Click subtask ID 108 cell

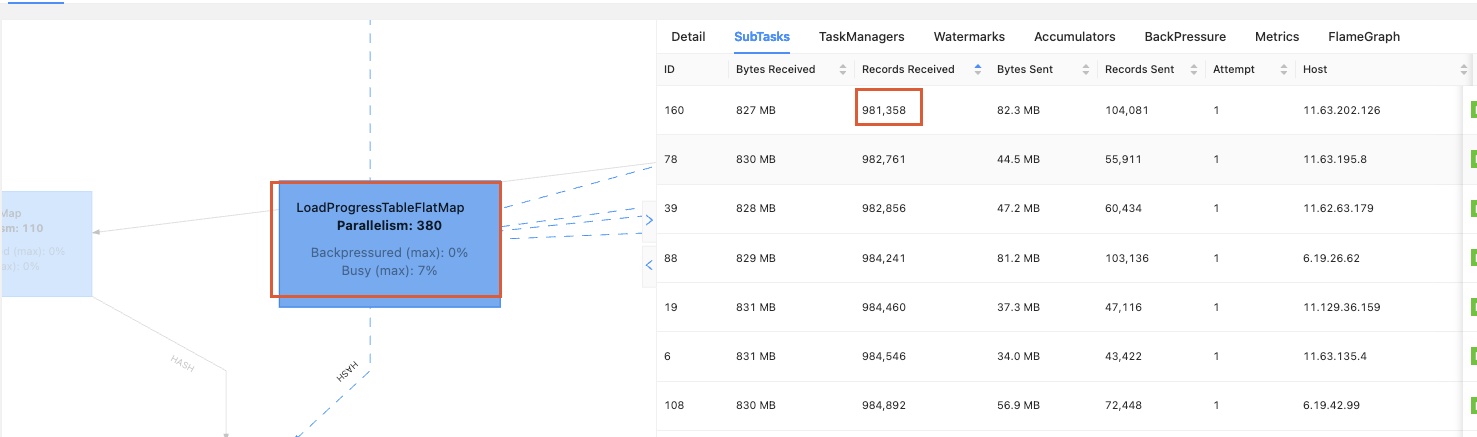tap(674, 405)
